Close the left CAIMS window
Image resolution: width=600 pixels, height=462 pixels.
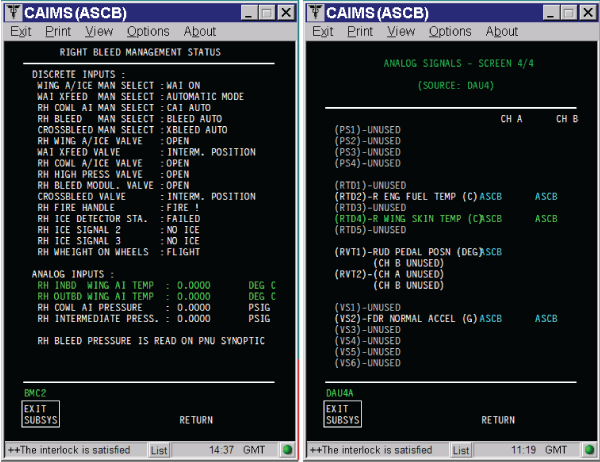click(284, 12)
